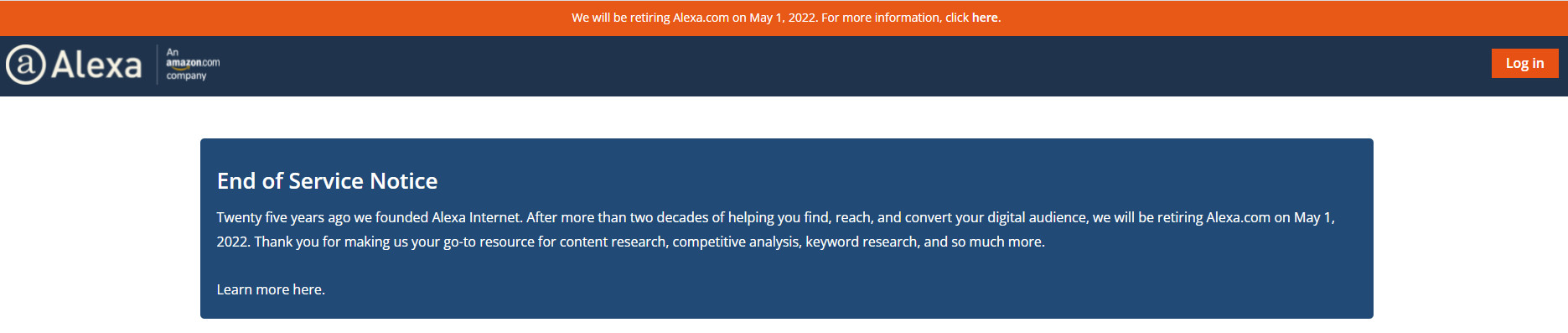Open the Log in button
This screenshot has width=1568, height=333.
click(1524, 63)
